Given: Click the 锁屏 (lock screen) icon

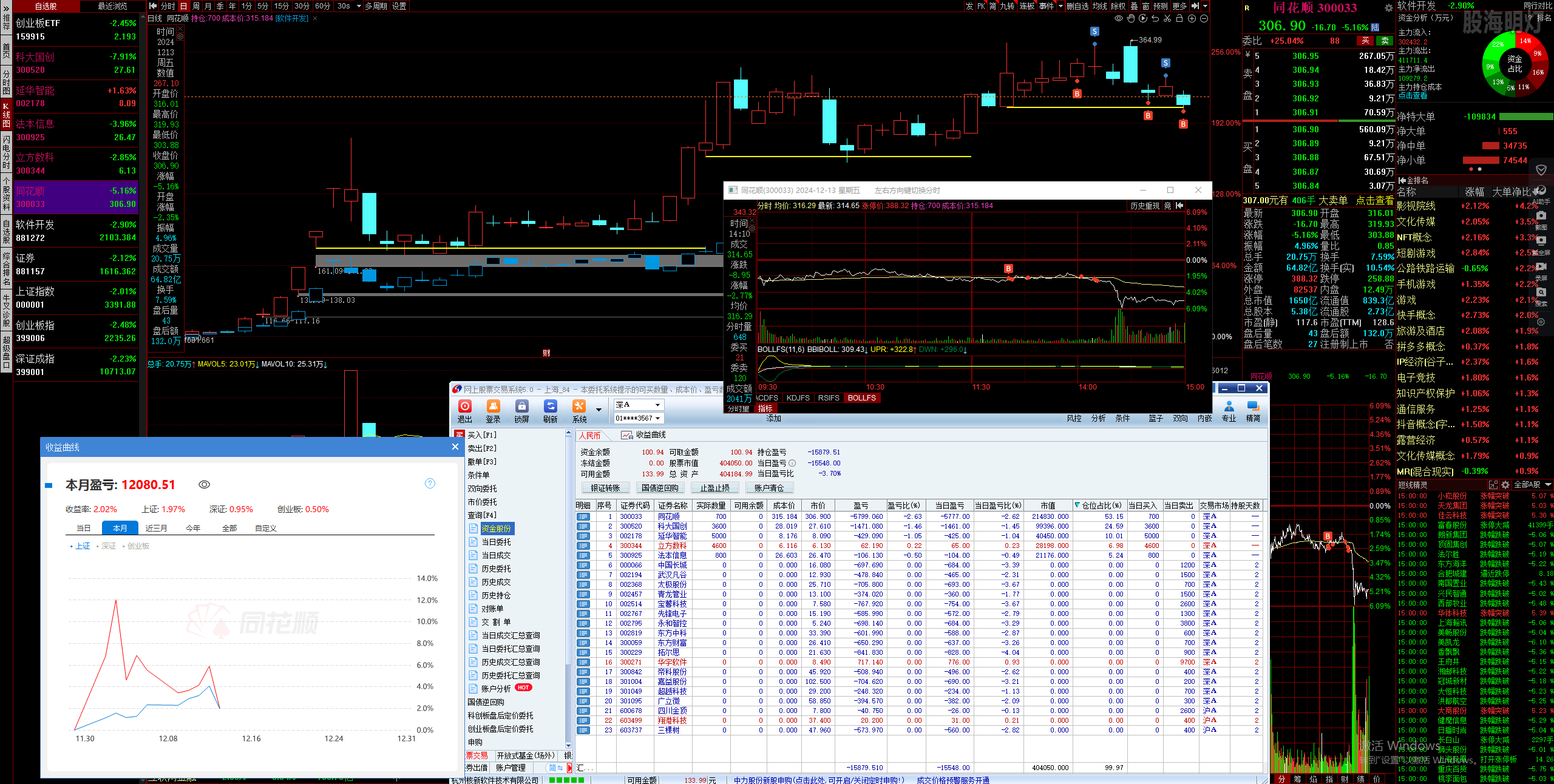Looking at the screenshot, I should pyautogui.click(x=522, y=406).
